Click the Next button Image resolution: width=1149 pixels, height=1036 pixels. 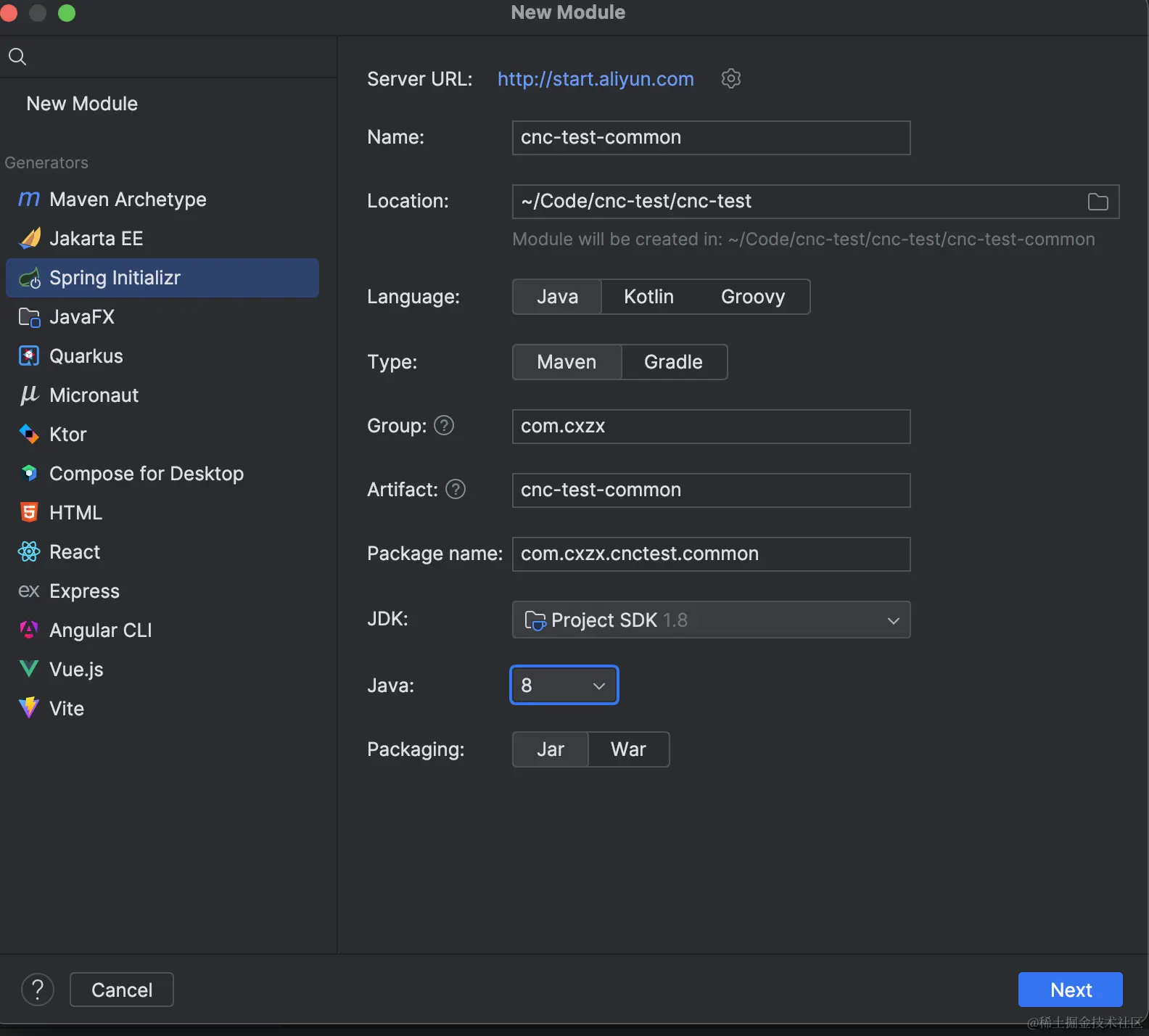click(1071, 990)
